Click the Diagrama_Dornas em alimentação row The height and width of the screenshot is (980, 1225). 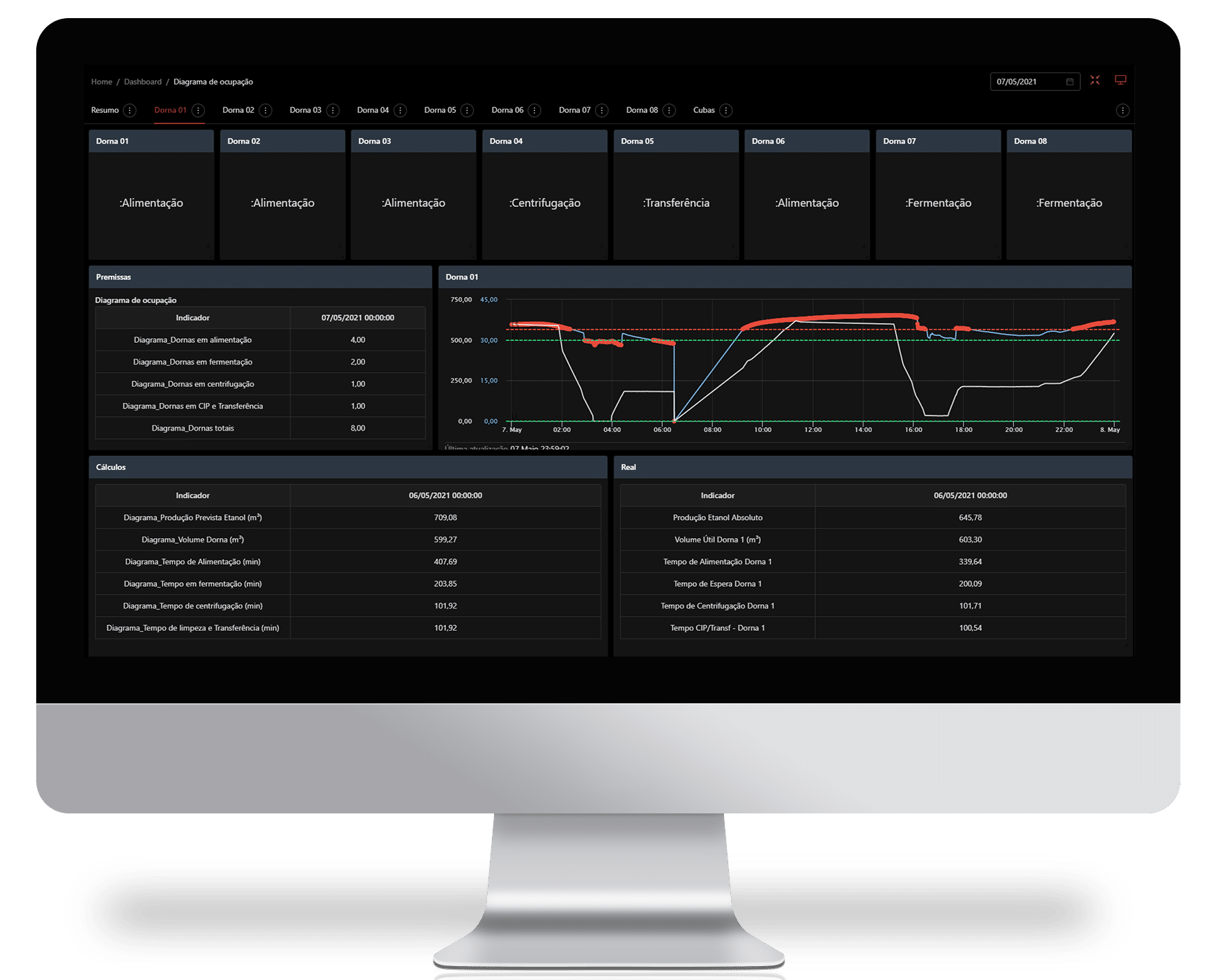pos(260,339)
